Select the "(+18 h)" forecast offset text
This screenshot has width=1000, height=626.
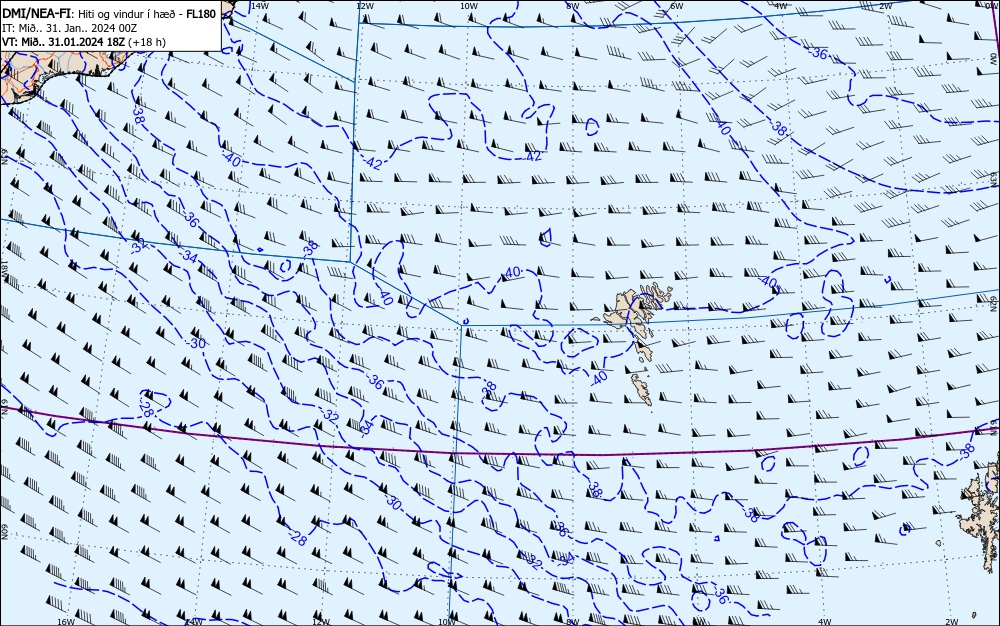pyautogui.click(x=147, y=42)
